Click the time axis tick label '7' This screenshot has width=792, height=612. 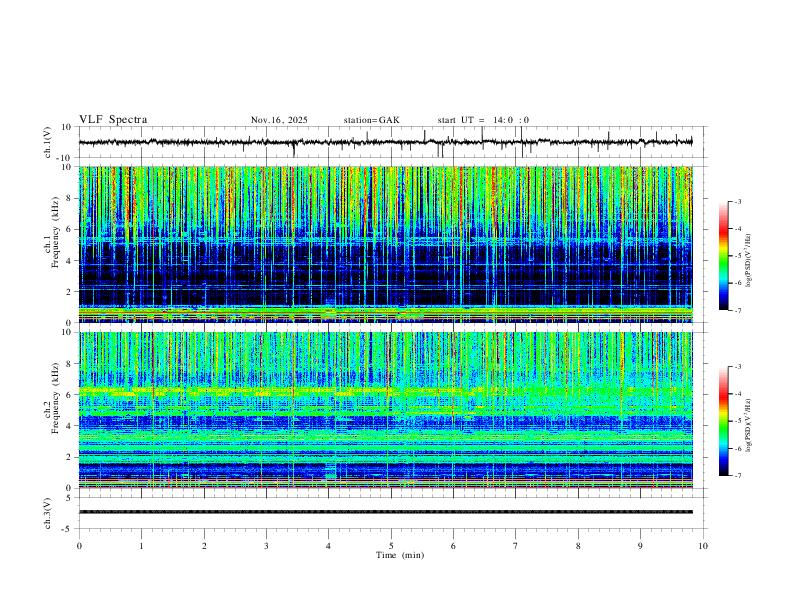click(516, 546)
